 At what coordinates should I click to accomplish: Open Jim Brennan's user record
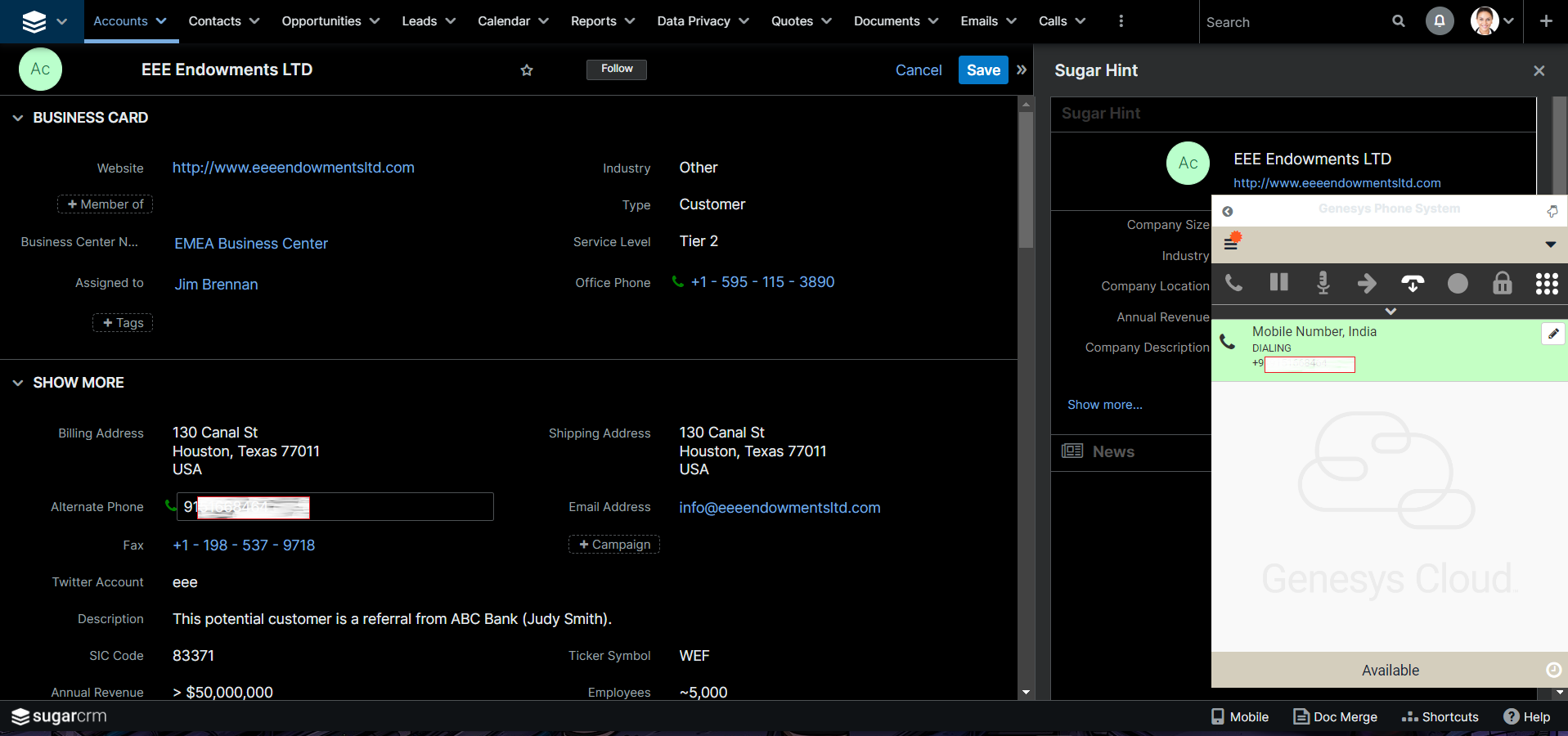pos(216,285)
